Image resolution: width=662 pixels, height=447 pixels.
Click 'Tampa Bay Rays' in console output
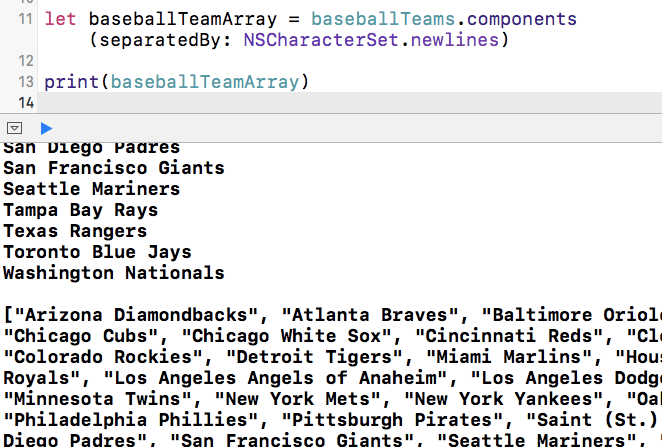click(x=80, y=210)
